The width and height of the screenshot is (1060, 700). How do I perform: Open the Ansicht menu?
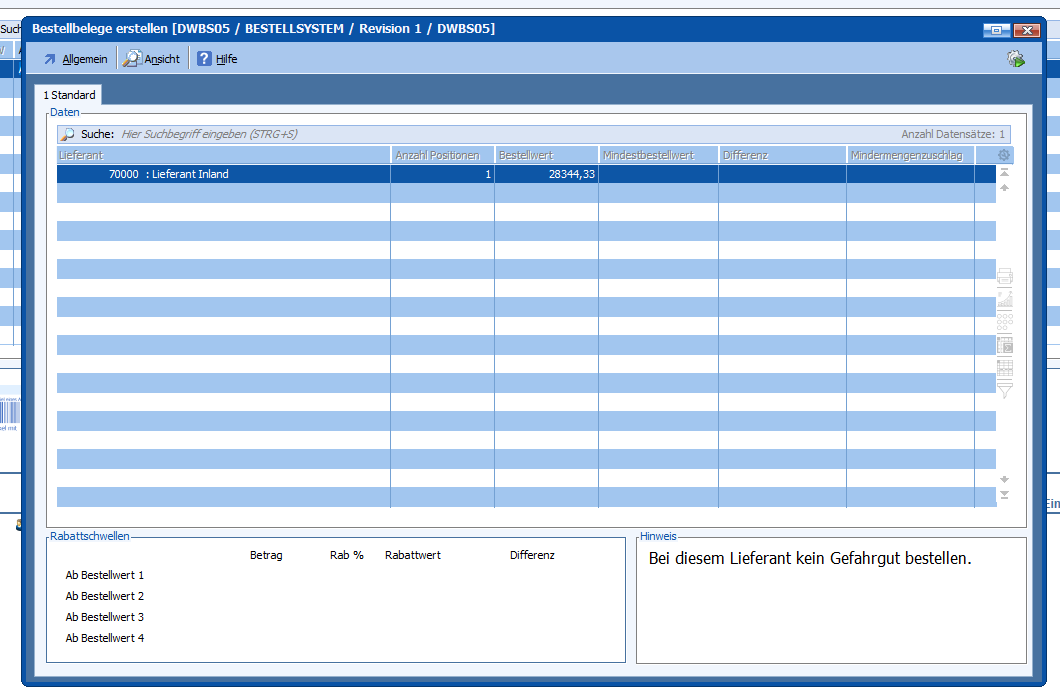pos(152,59)
